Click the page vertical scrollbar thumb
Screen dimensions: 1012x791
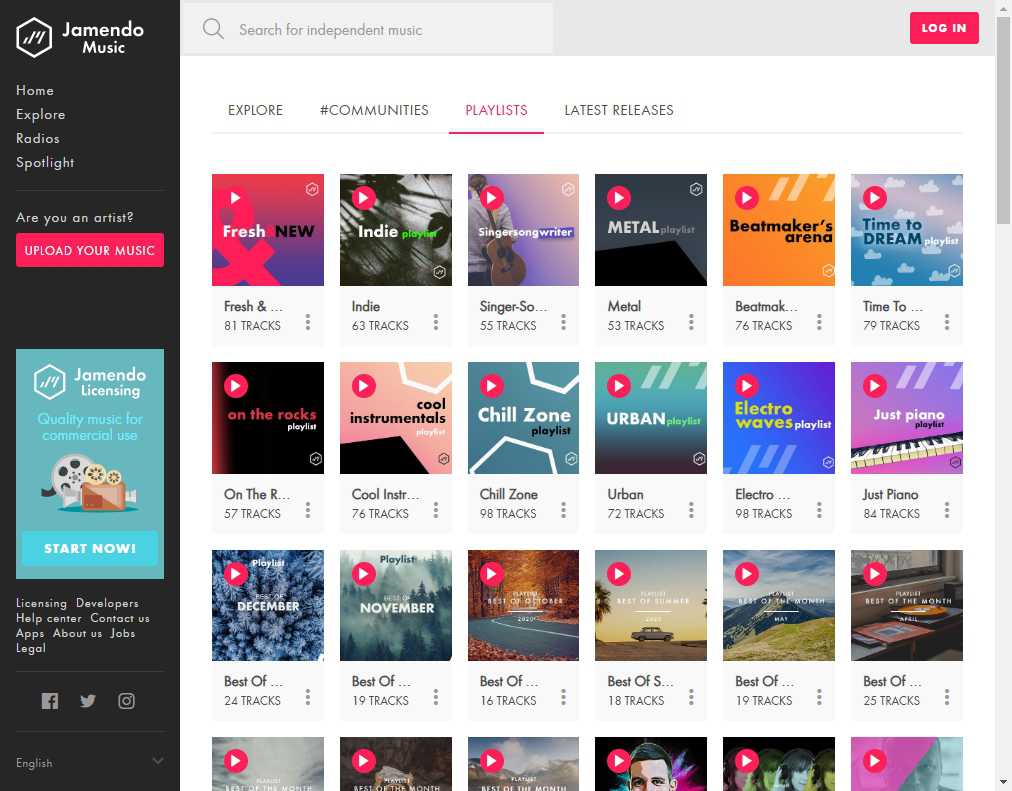(x=1004, y=121)
